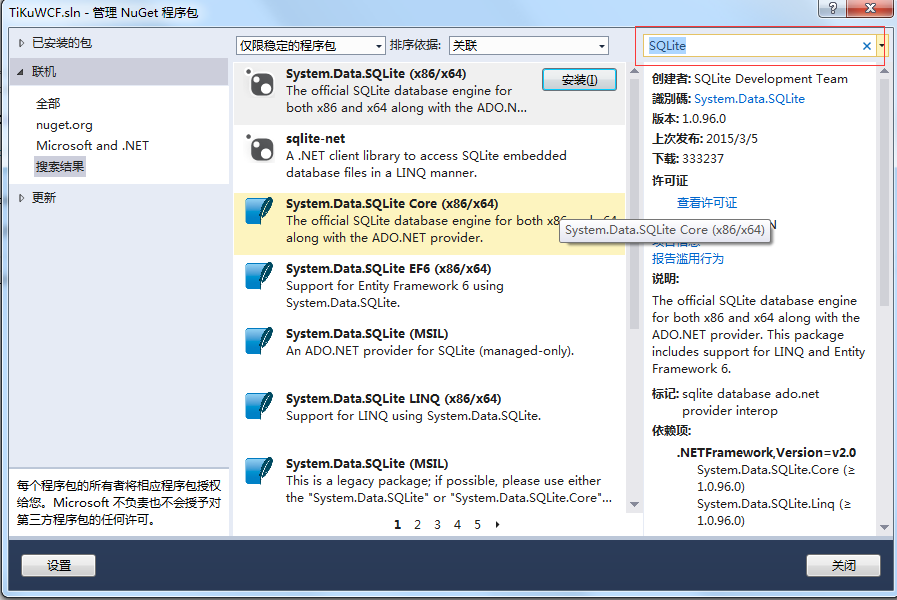
Task: Click the details pane scroll-up arrow
Action: pyautogui.click(x=884, y=71)
